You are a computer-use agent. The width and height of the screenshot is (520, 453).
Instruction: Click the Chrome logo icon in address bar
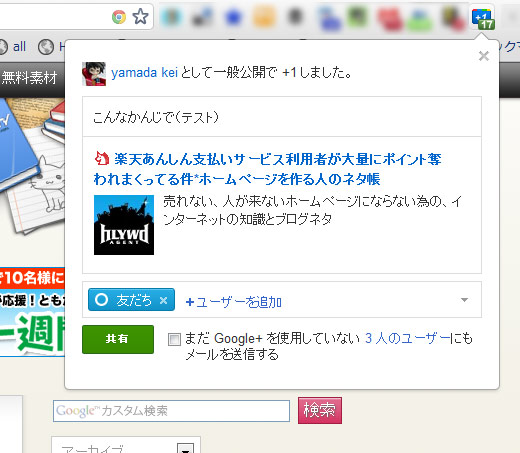[119, 17]
